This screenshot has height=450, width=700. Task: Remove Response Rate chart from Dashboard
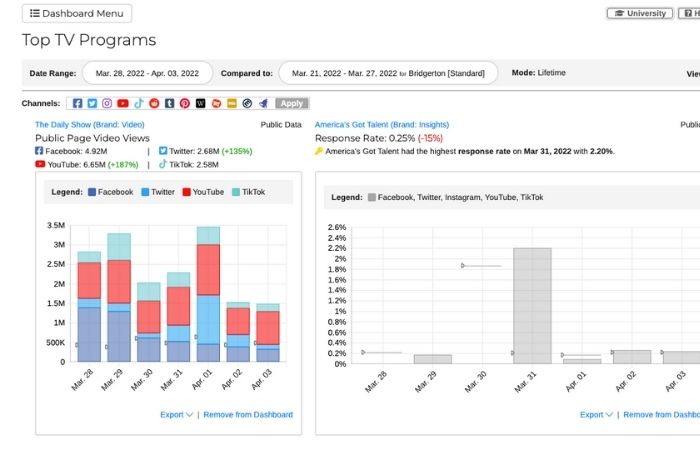pos(662,414)
